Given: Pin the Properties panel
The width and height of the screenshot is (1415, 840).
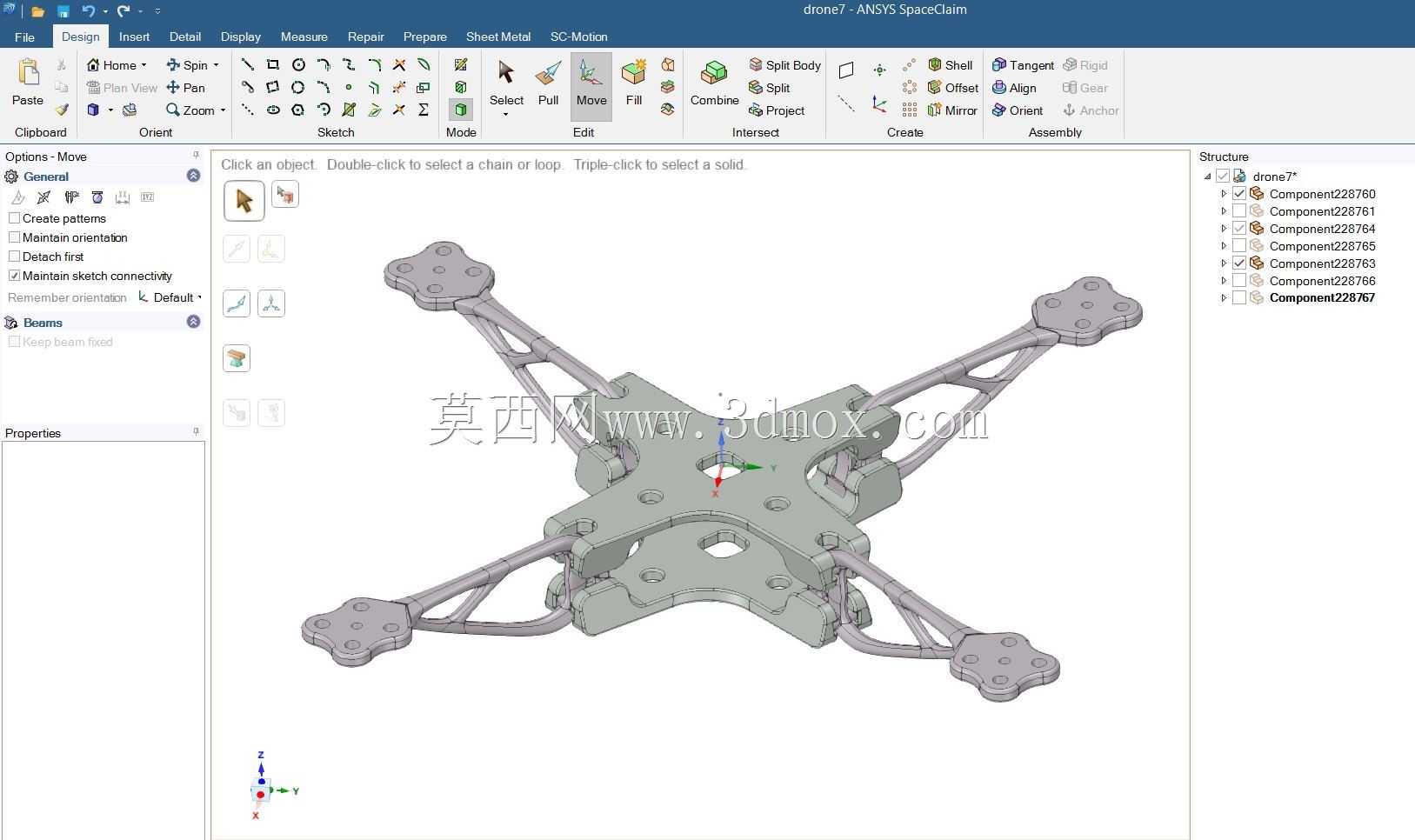Looking at the screenshot, I should point(196,431).
